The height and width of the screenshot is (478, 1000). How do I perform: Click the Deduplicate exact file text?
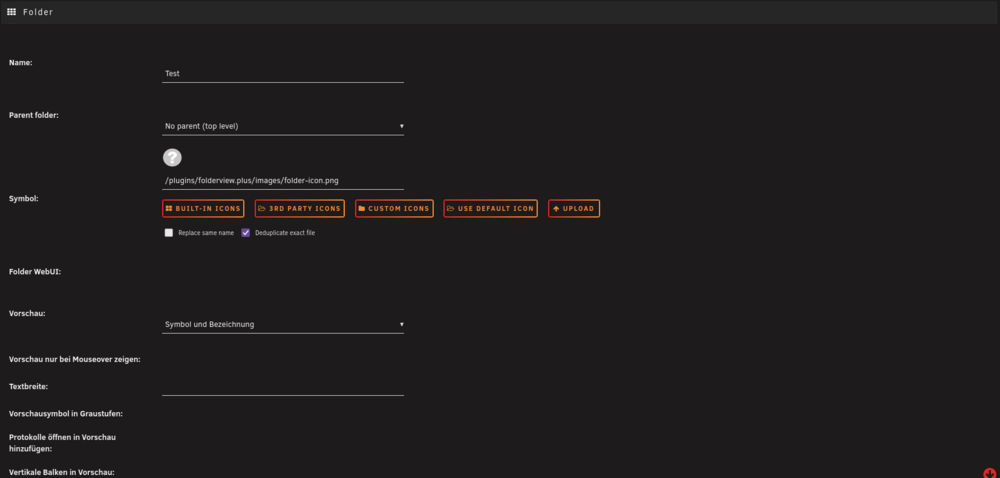coord(285,233)
